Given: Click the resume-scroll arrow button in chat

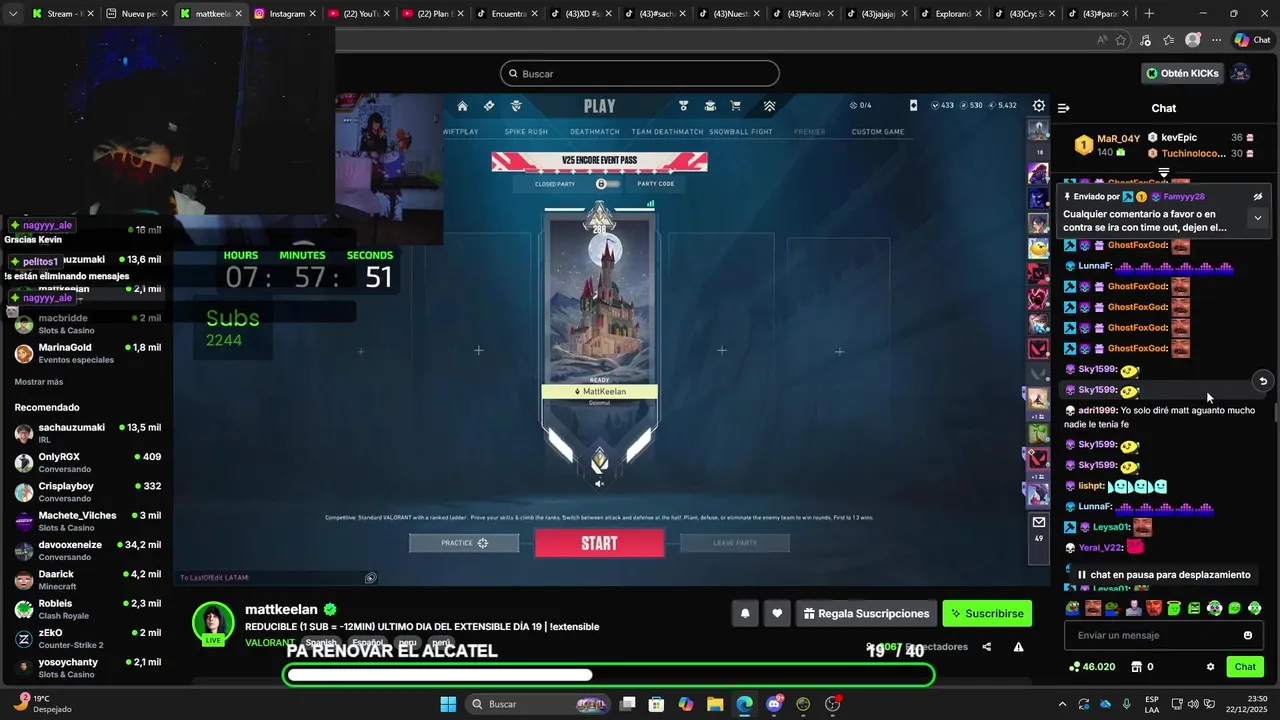Looking at the screenshot, I should [1263, 381].
